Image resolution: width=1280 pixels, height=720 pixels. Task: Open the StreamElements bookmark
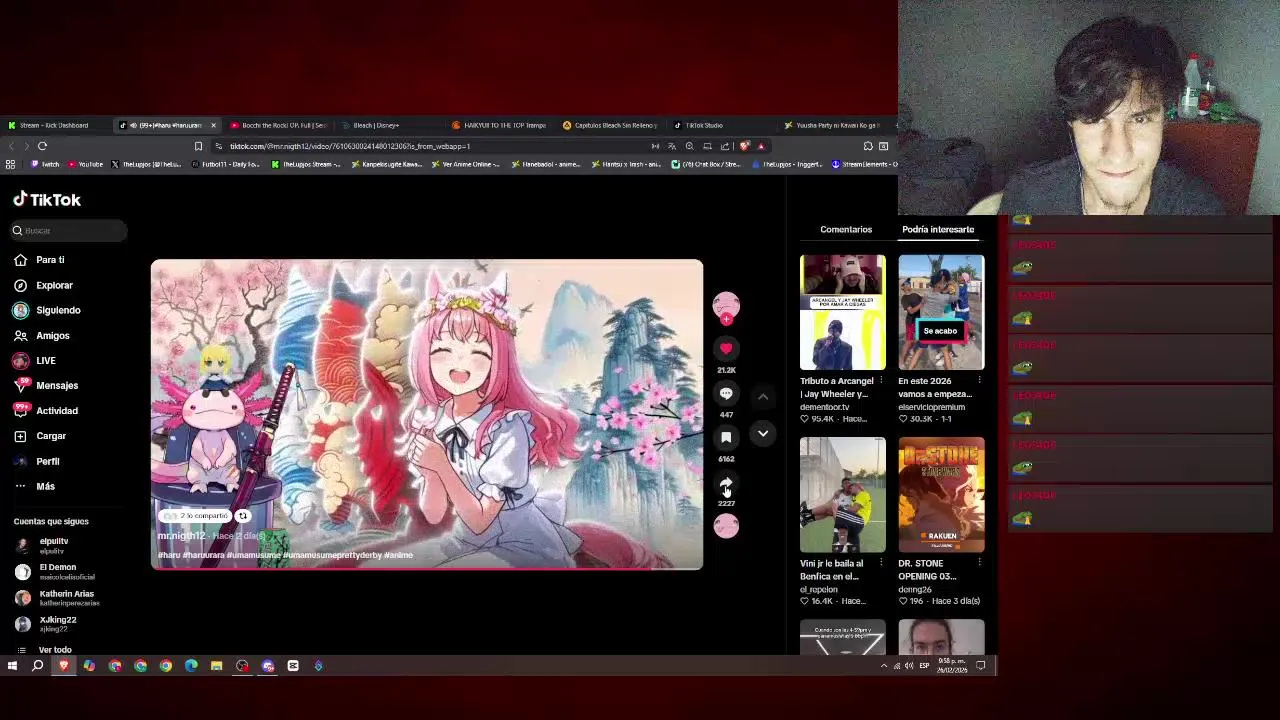(x=865, y=164)
